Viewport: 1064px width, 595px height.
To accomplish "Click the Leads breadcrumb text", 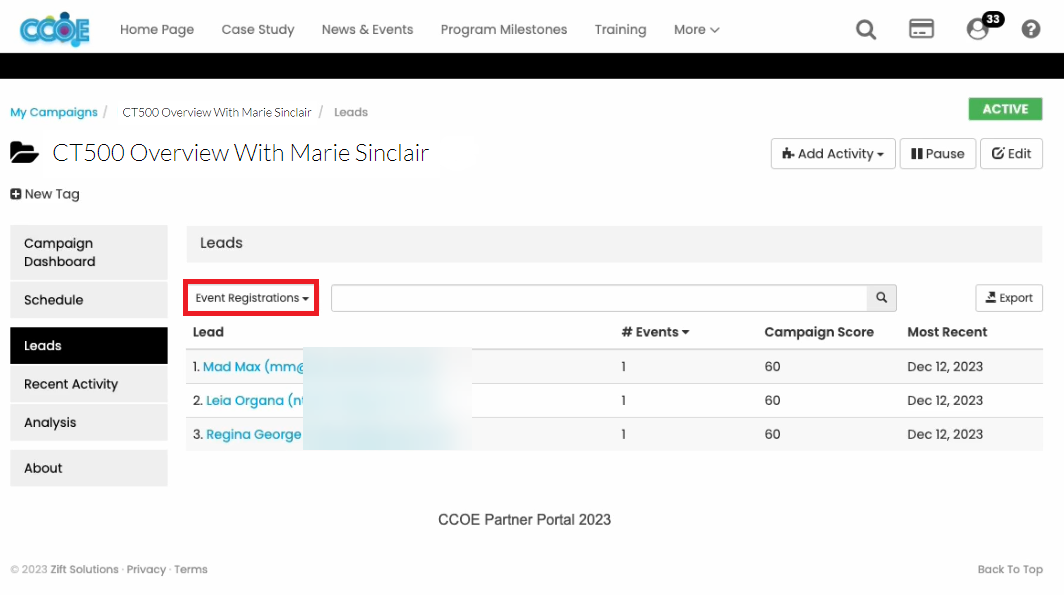I will (351, 112).
